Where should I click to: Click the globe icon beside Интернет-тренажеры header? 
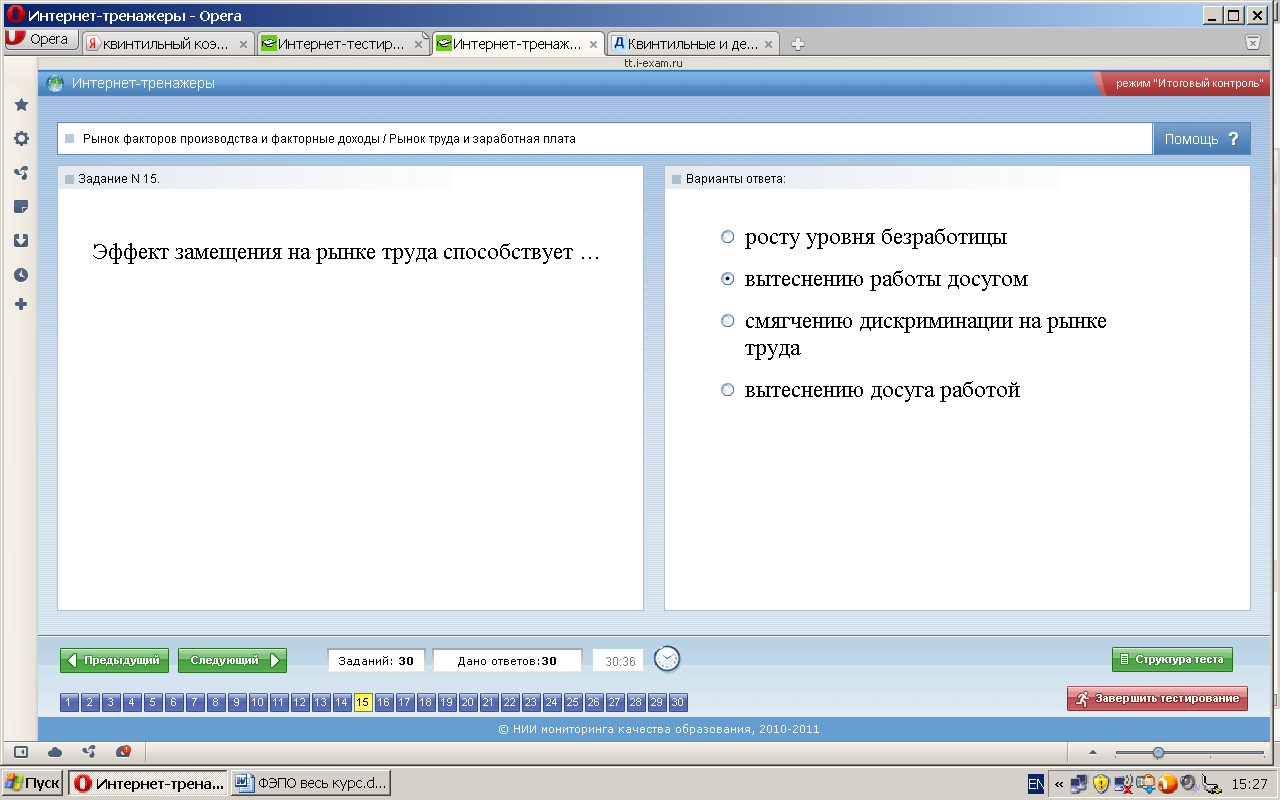point(56,84)
